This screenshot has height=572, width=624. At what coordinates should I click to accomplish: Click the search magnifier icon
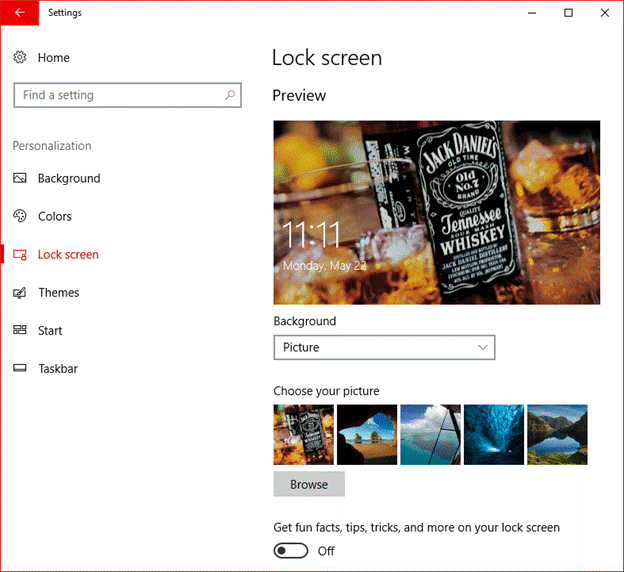(230, 95)
